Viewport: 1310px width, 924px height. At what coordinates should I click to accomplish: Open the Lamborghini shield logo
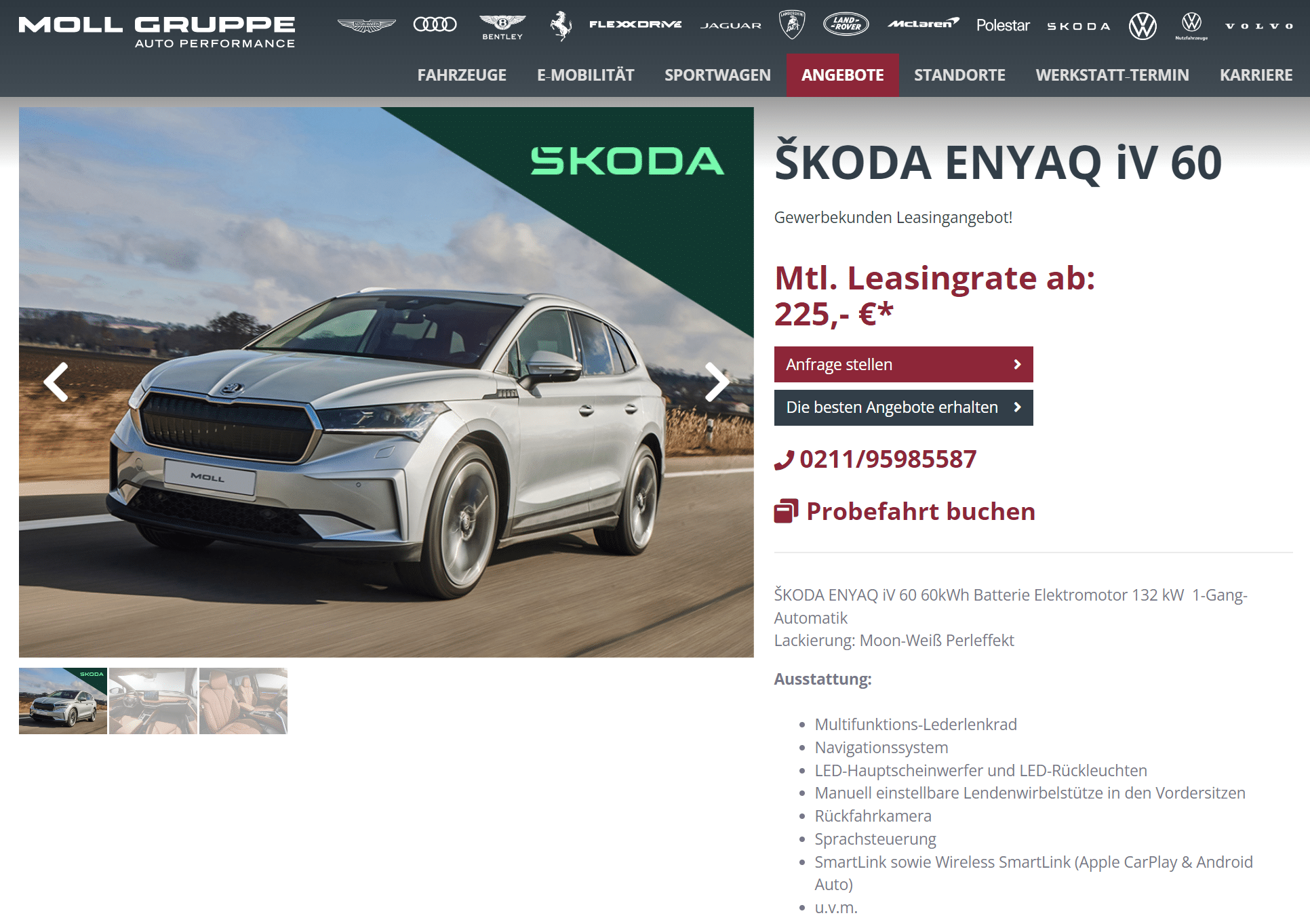[791, 24]
